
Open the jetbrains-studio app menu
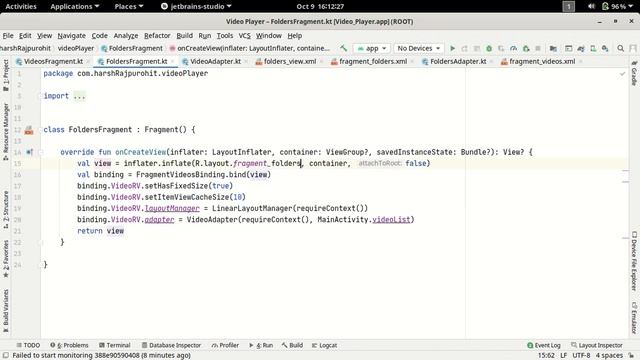[196, 7]
